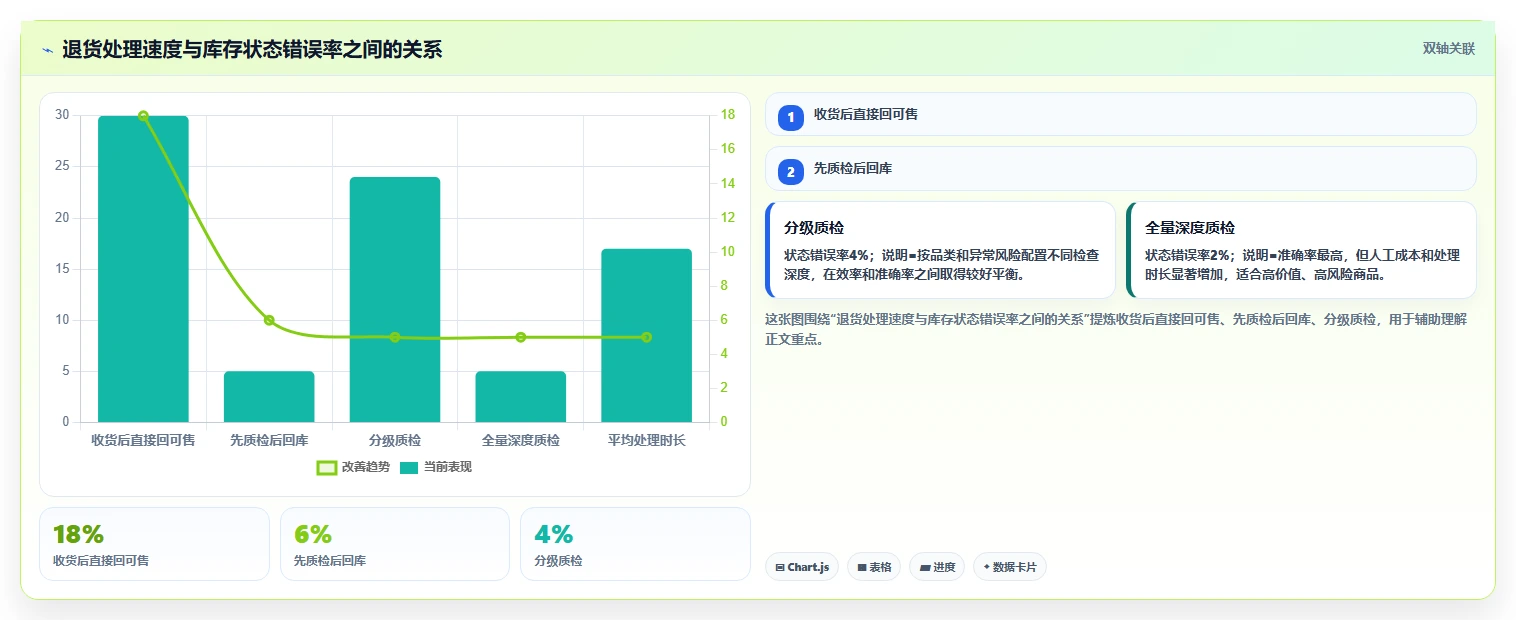Click the blue number 2 badge
The height and width of the screenshot is (620, 1516).
791,172
